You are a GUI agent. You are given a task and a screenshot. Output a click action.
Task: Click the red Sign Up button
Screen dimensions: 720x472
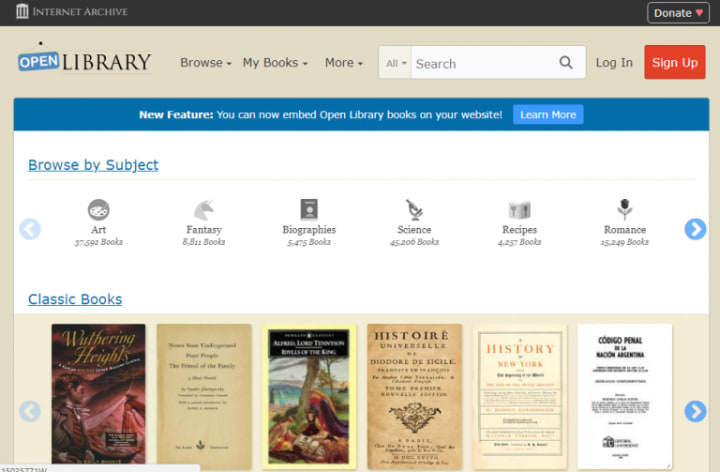click(x=675, y=62)
